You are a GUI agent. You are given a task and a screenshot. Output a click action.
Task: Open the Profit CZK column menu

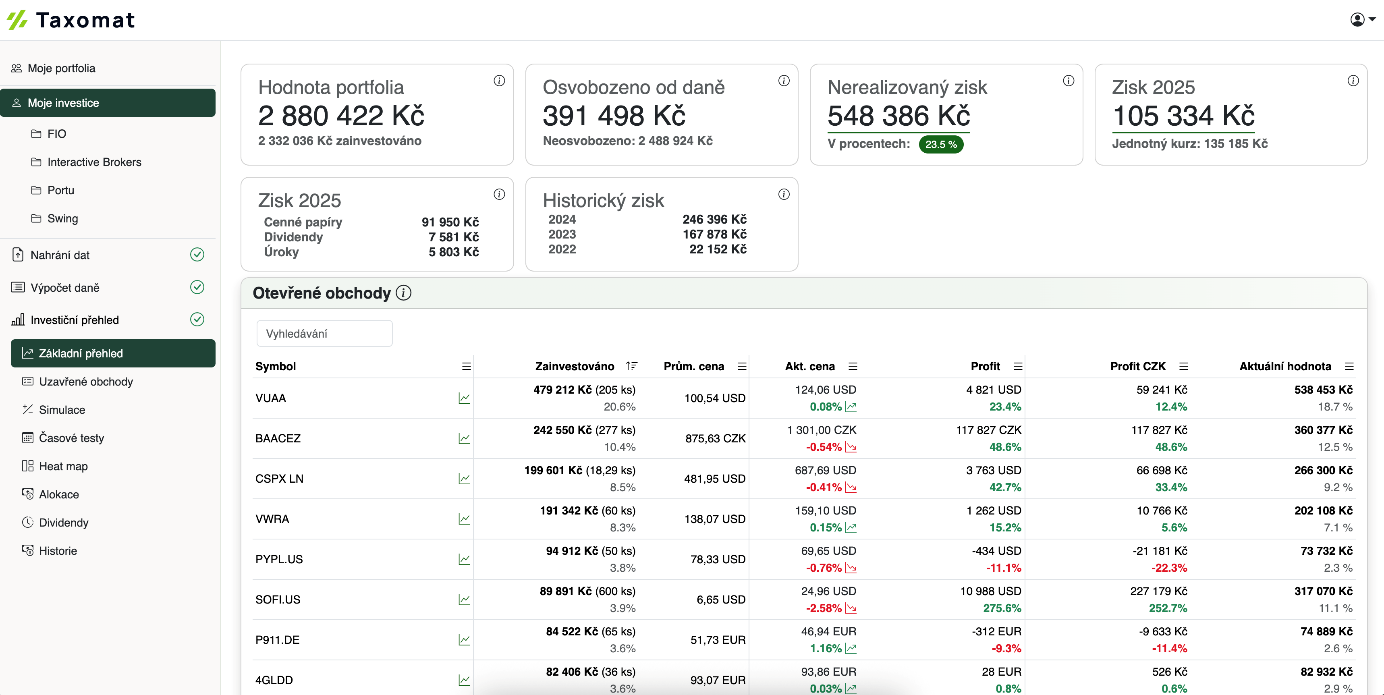[1184, 367]
